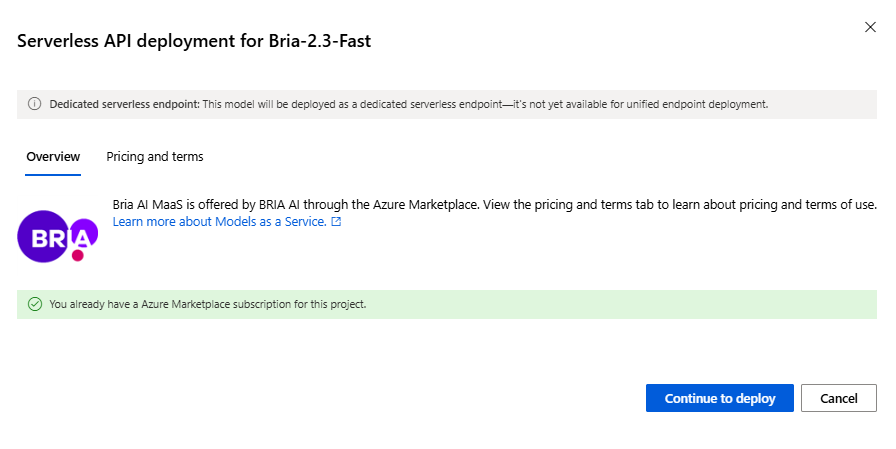This screenshot has height=449, width=896.
Task: Click the unified endpoint deployment notice text
Action: (x=485, y=104)
